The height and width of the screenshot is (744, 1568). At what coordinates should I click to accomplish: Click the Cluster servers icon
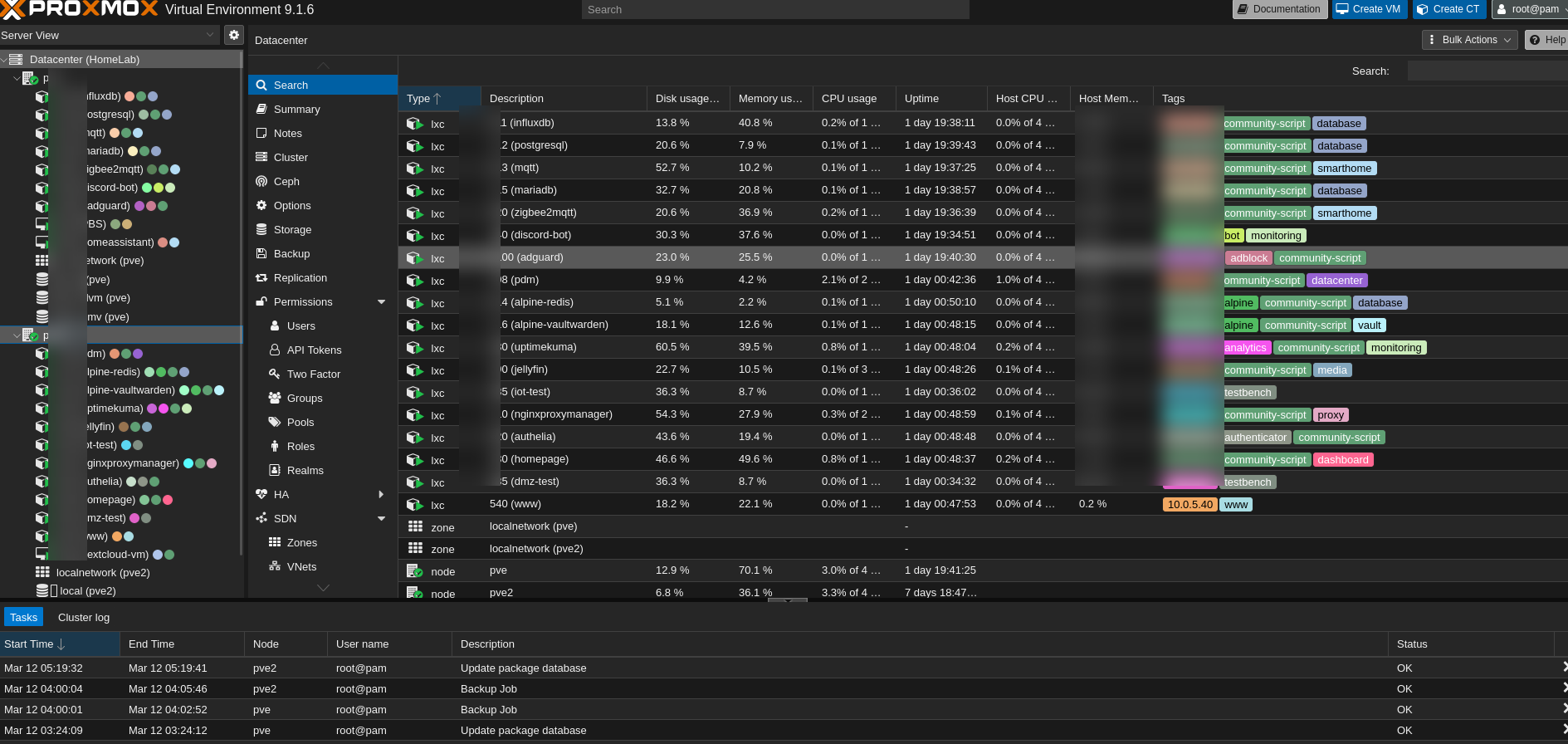pyautogui.click(x=261, y=157)
